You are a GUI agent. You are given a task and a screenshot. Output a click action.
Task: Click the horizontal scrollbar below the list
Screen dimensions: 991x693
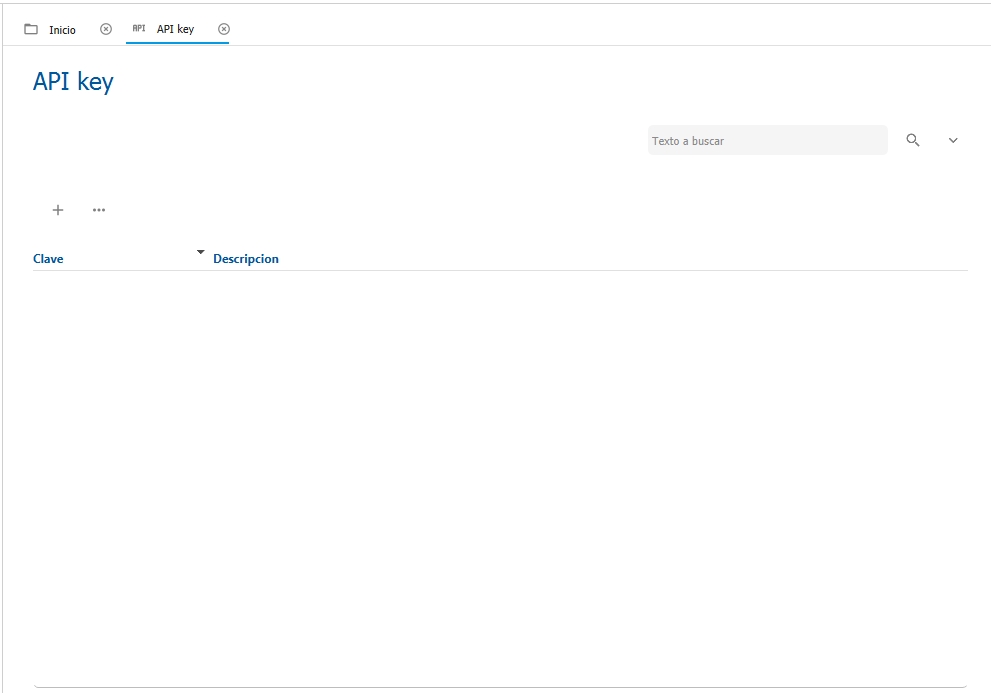[500, 687]
